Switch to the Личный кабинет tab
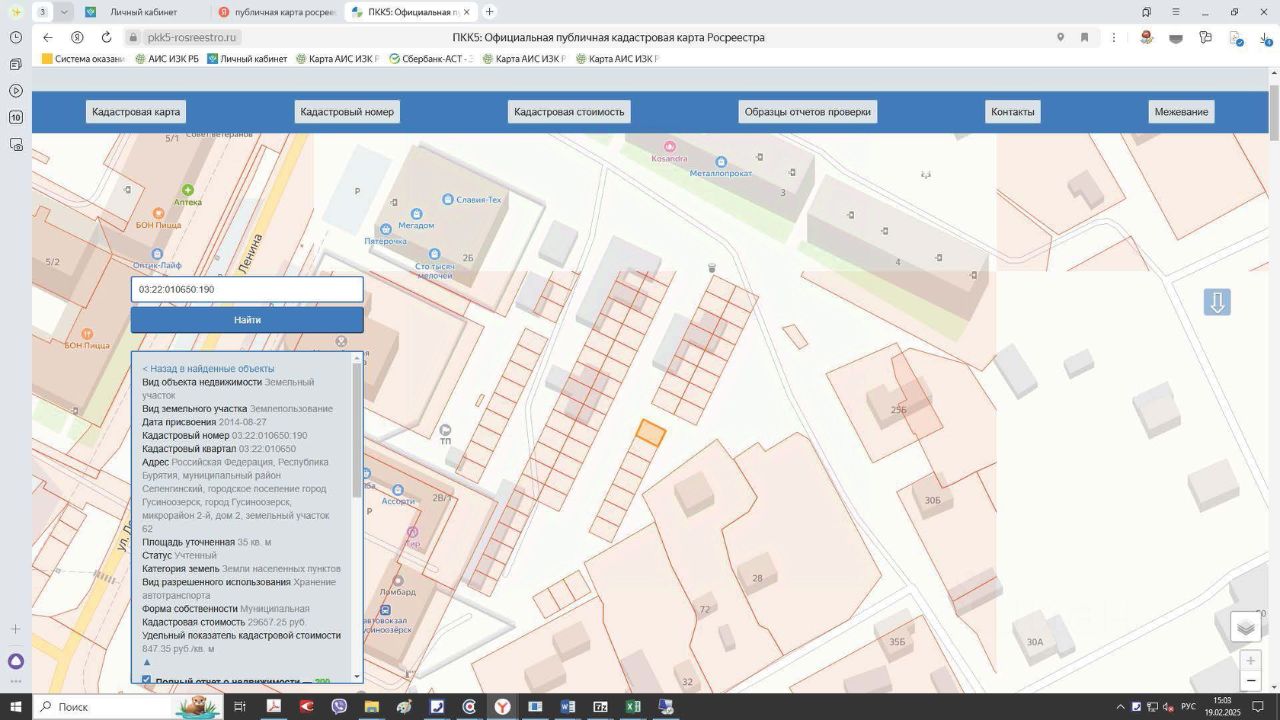Viewport: 1280px width, 720px height. [x=144, y=12]
